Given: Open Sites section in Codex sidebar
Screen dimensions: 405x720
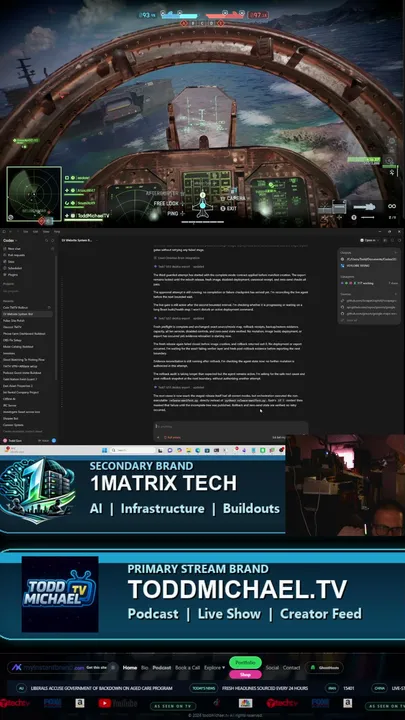Looking at the screenshot, I should pos(11,261).
